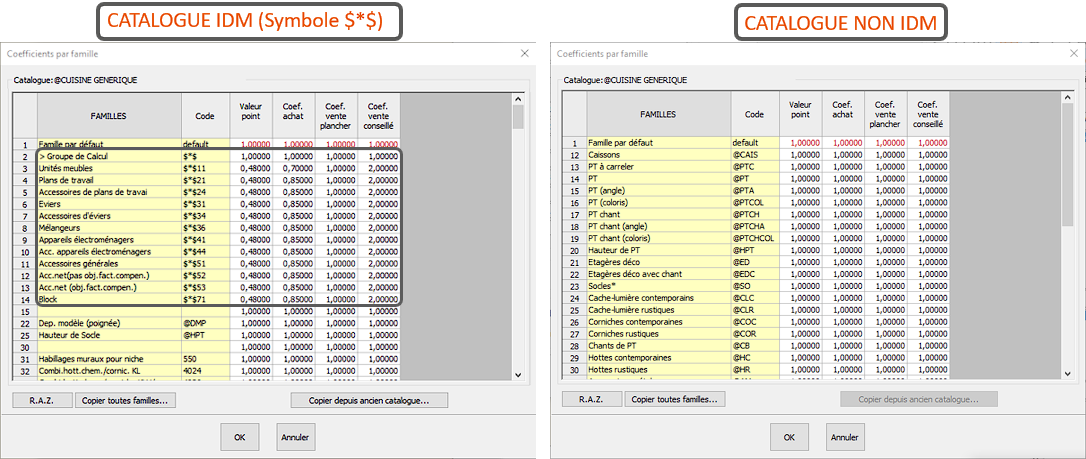Click code cell '$*$34' for Accessoires d'éviers
The height and width of the screenshot is (459, 1086).
click(206, 216)
